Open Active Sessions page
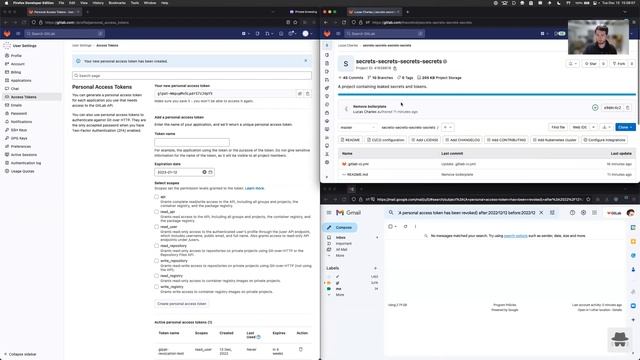Image resolution: width=640 pixels, height=360 pixels. click(x=24, y=155)
